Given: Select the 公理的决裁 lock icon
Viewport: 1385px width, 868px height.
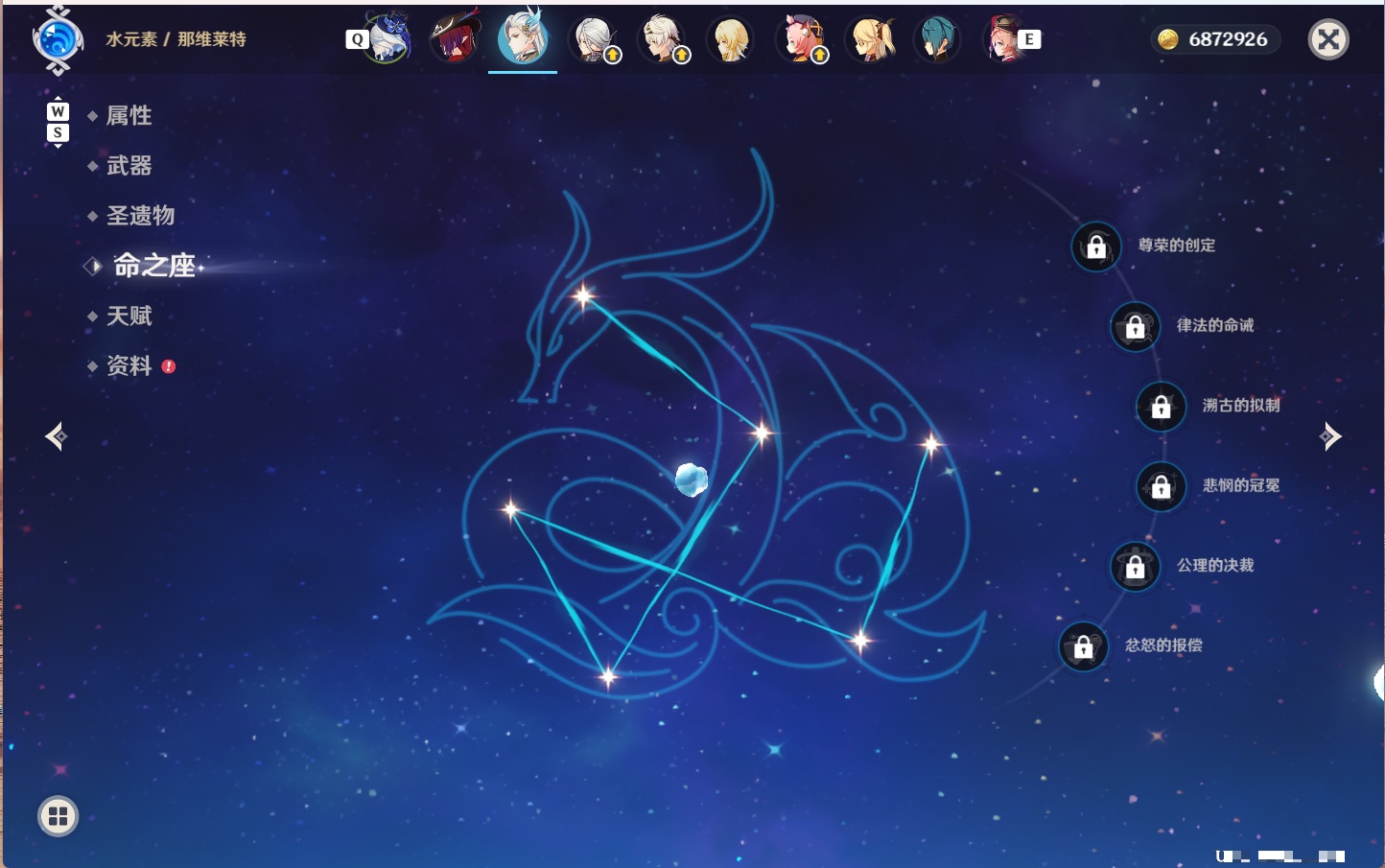Looking at the screenshot, I should (1136, 566).
